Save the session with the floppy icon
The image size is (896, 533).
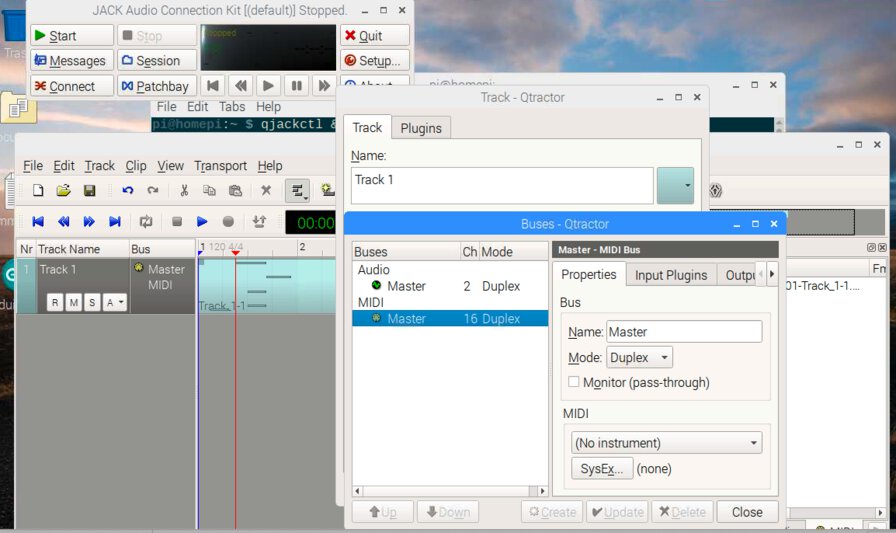click(90, 191)
